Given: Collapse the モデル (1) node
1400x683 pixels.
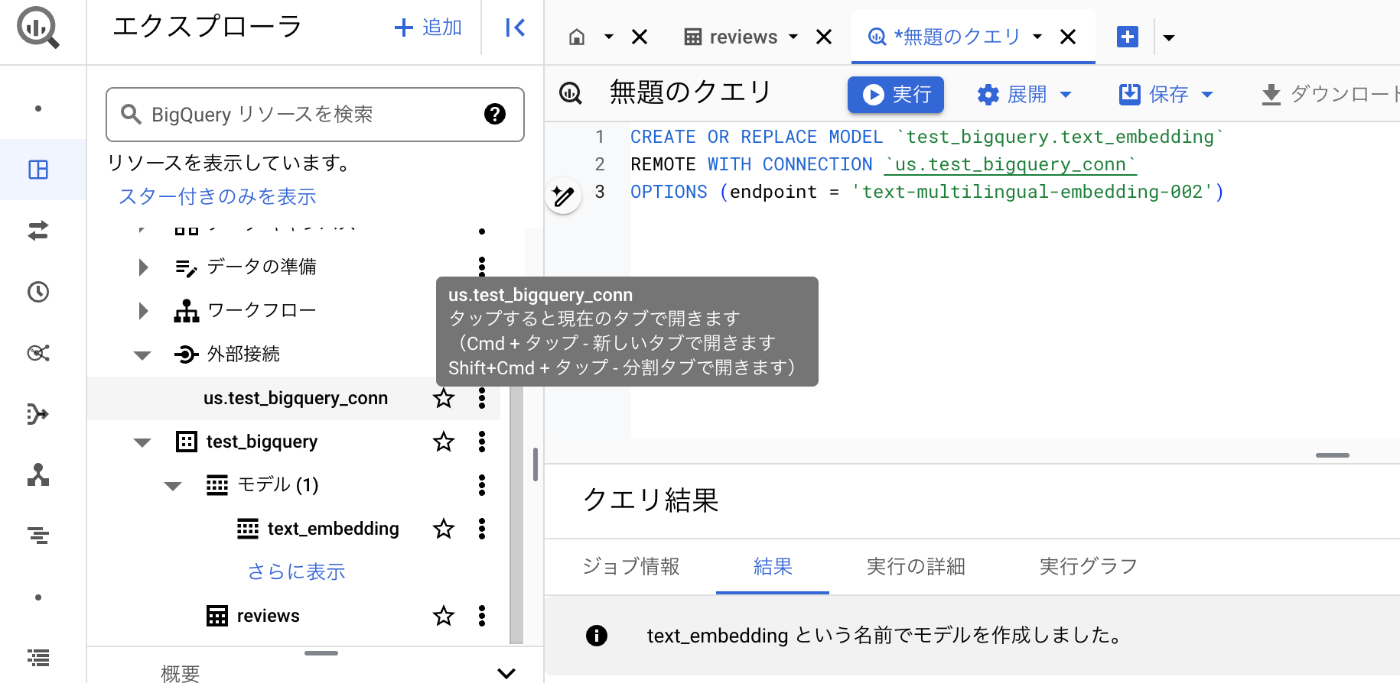Looking at the screenshot, I should coord(173,485).
